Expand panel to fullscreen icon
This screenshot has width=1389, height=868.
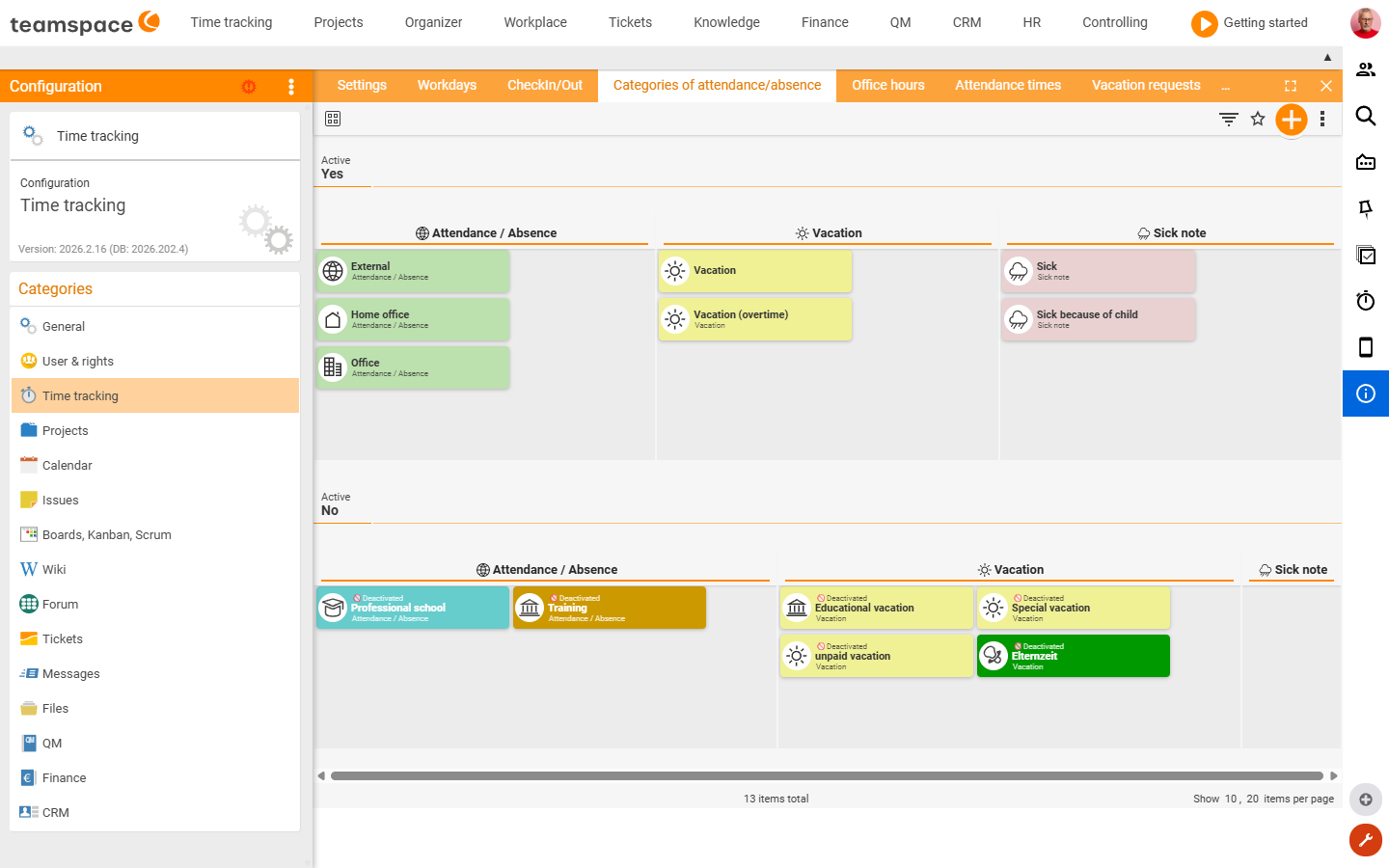point(1291,86)
